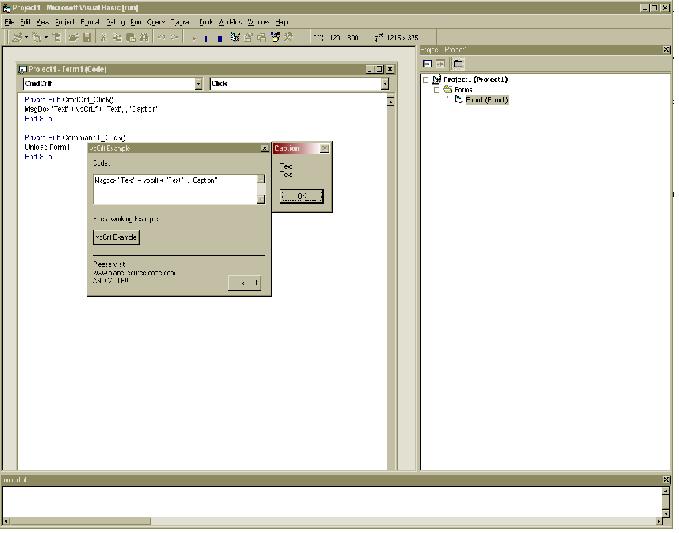
Task: Open the Help menu
Action: click(x=282, y=21)
